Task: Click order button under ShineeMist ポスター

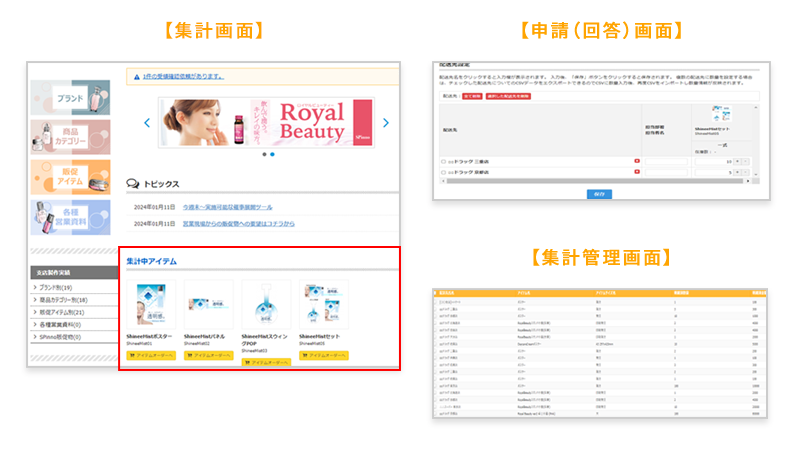Action: pos(151,355)
